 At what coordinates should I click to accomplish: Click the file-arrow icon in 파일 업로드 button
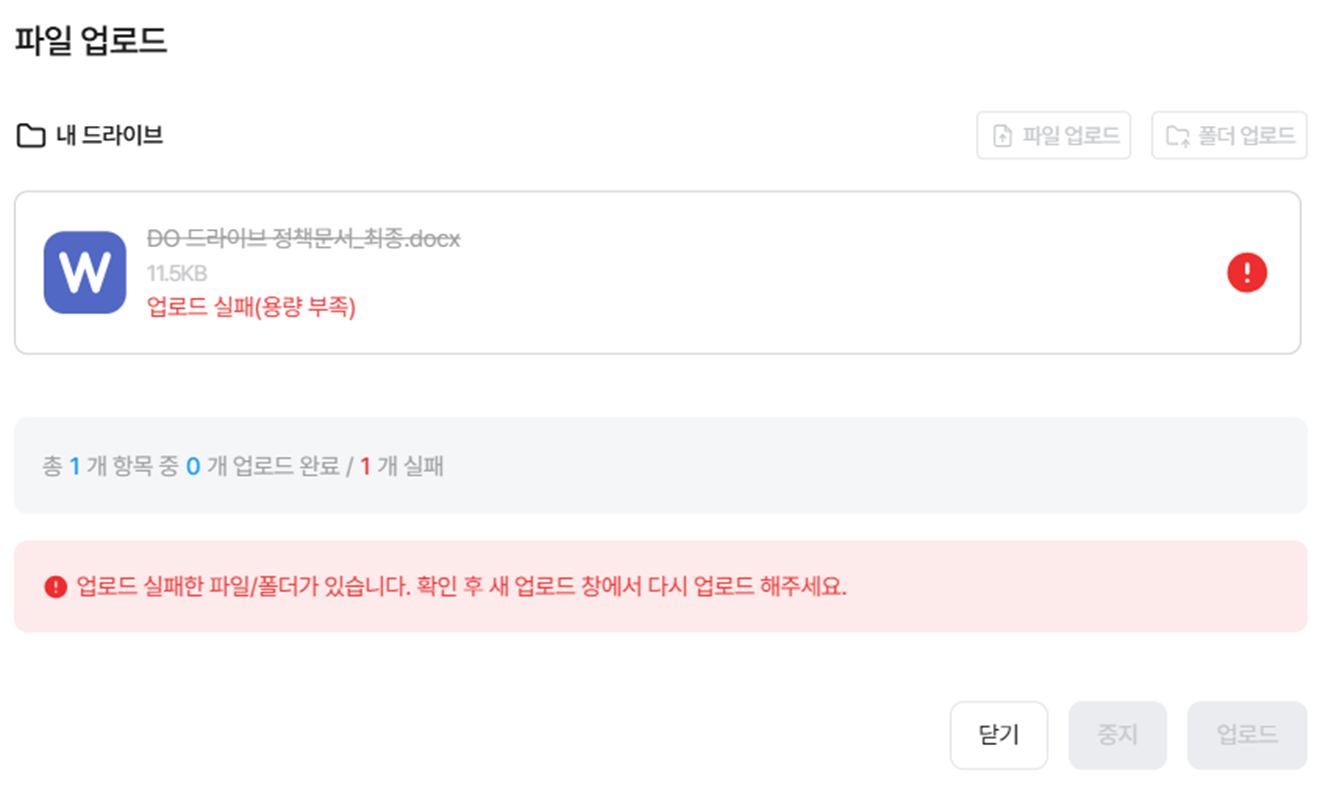tap(1002, 136)
